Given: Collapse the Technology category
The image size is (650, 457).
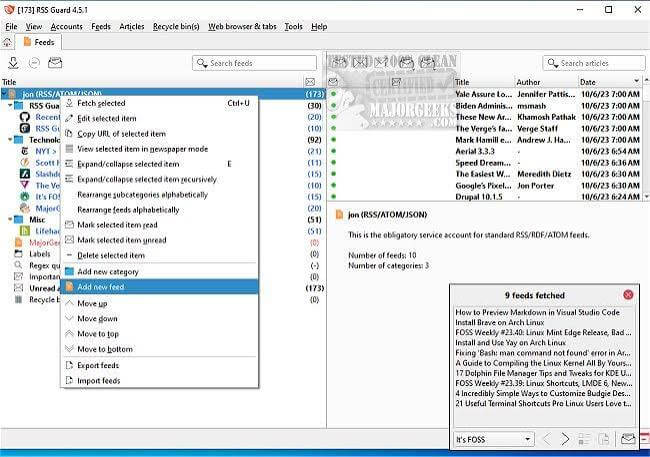Looking at the screenshot, I should coord(10,140).
